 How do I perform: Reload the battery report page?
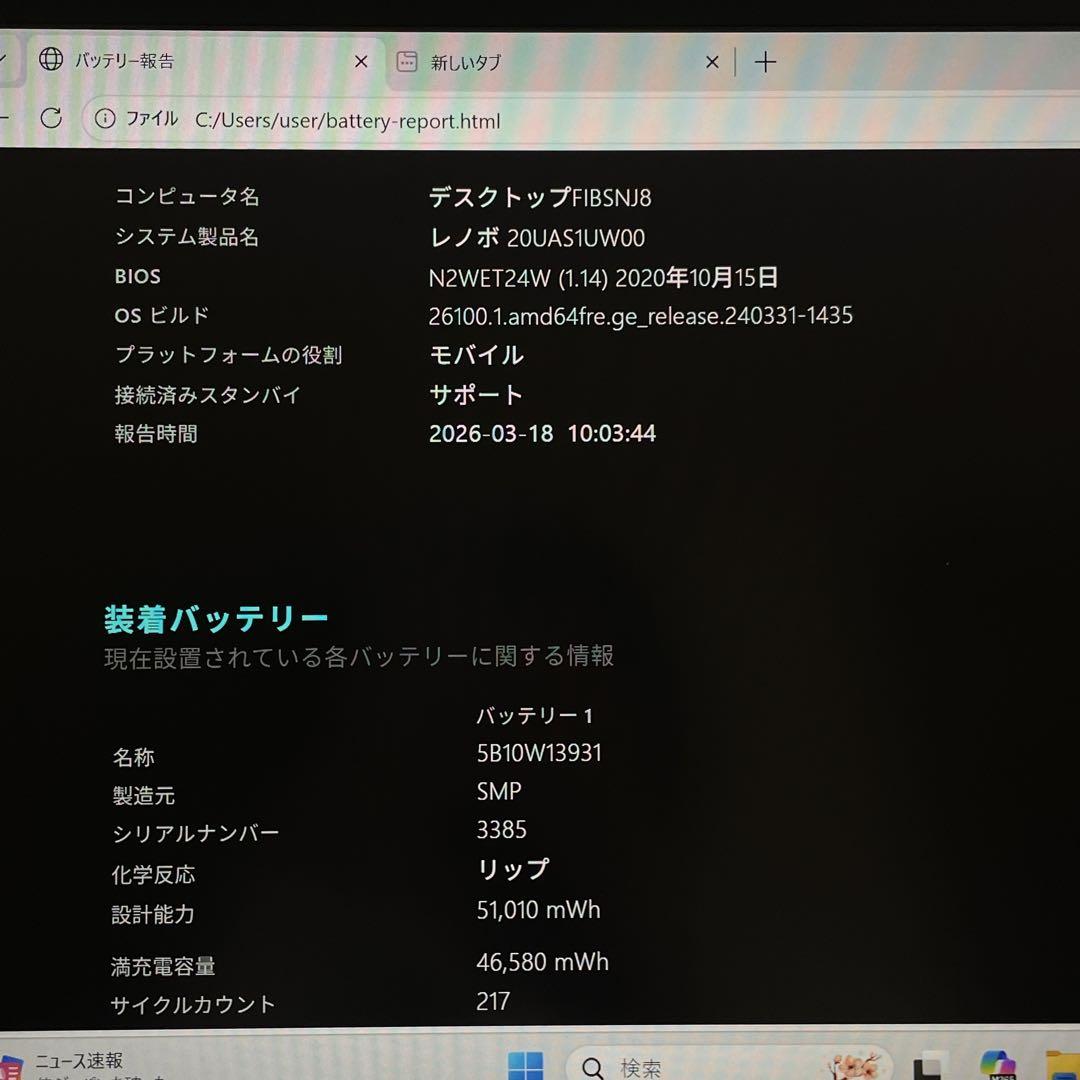[x=51, y=118]
